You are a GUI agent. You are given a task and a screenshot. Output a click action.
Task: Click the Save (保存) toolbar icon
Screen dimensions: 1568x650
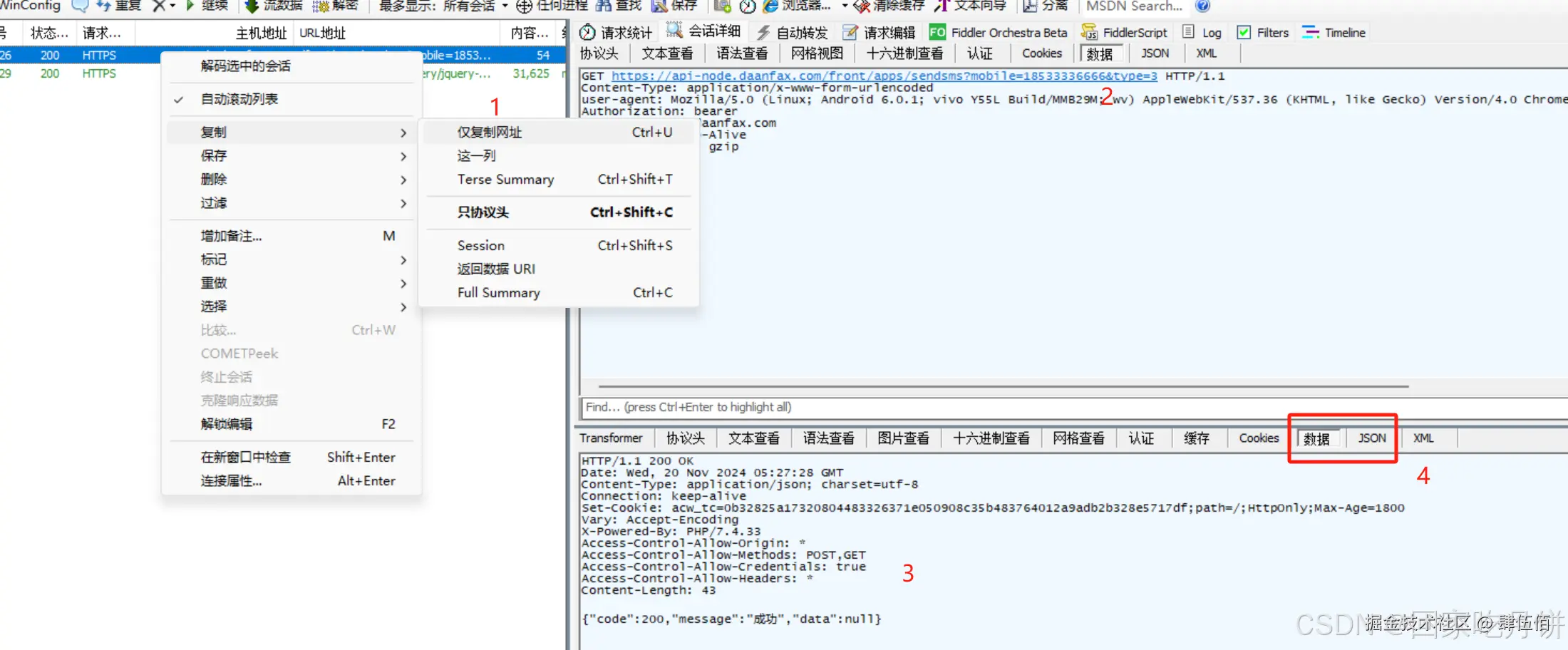tap(659, 6)
